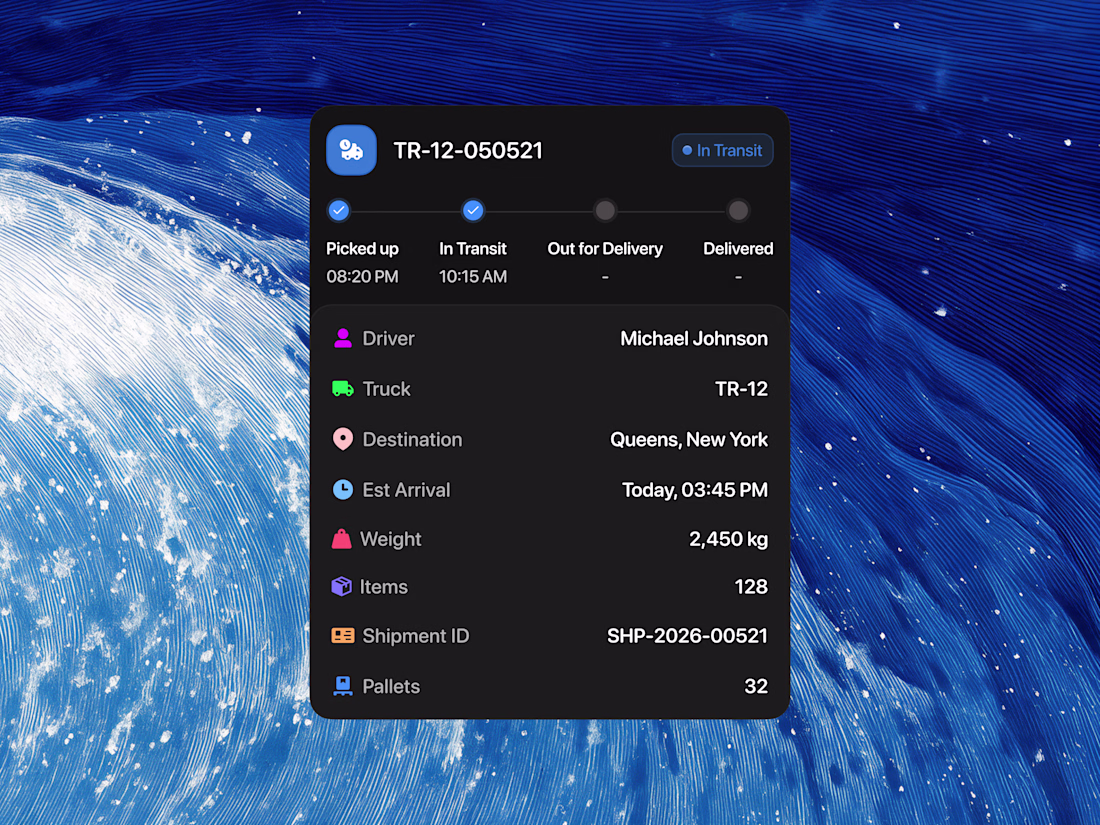
Task: Click the pallets count 32
Action: pos(756,686)
